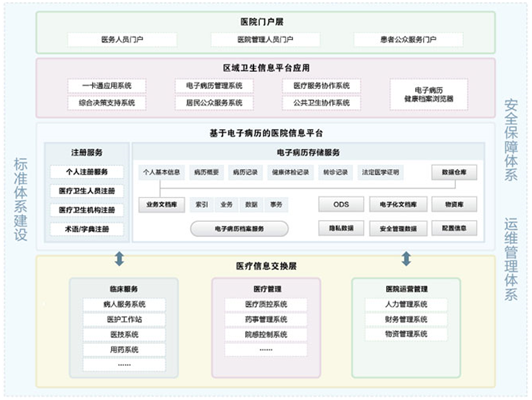532x400 pixels.
Task: Open 财务管理系统 under 医院运营管理
Action: (406, 319)
